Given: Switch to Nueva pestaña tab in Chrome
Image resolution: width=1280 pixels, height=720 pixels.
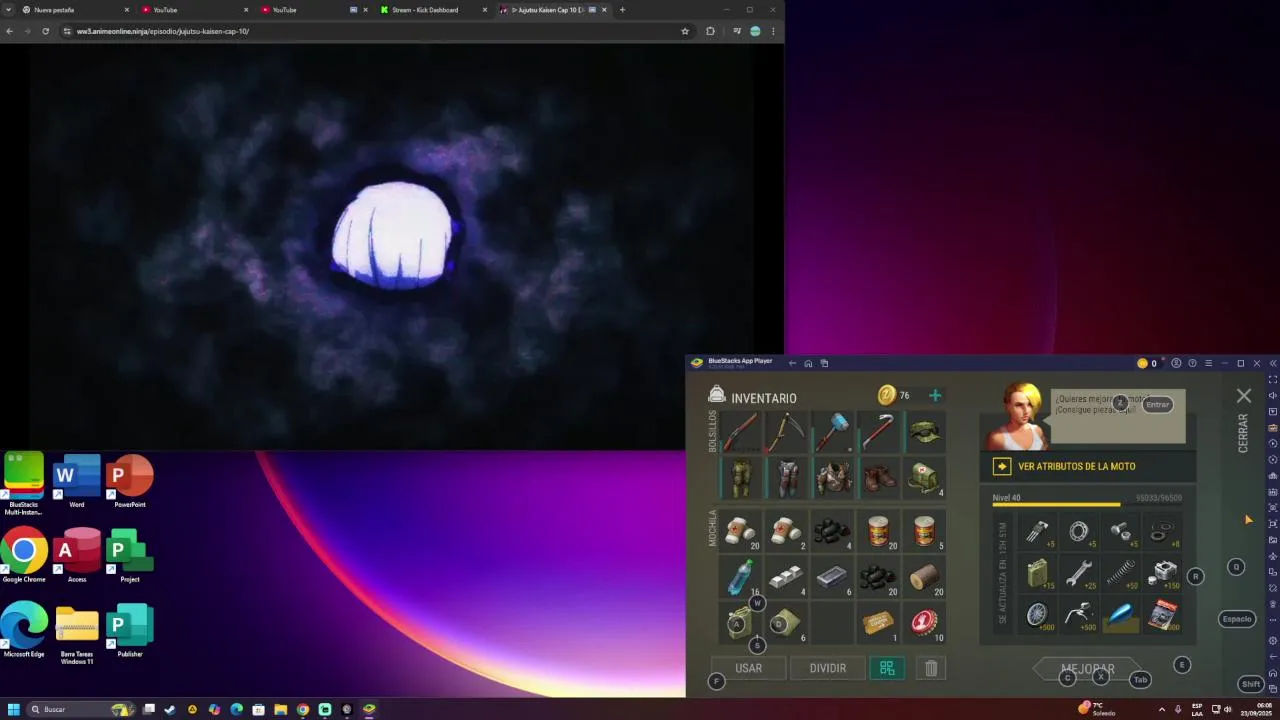Looking at the screenshot, I should click(x=75, y=10).
